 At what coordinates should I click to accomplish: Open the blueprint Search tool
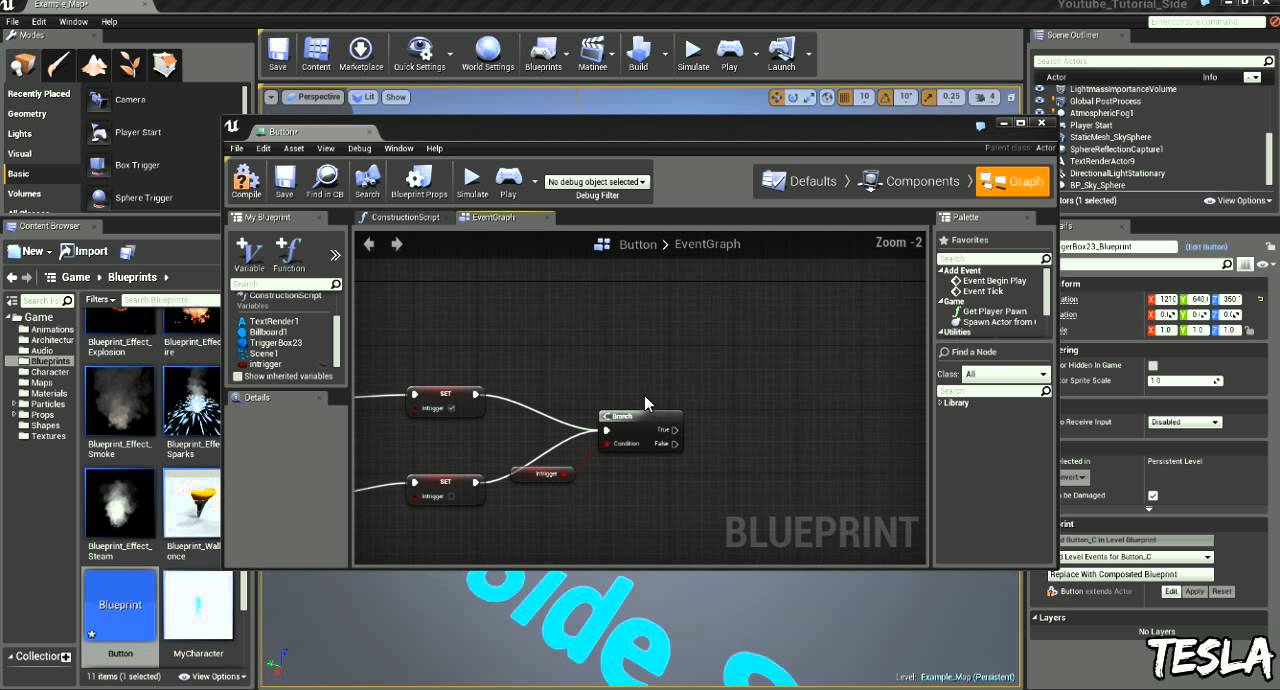point(367,181)
